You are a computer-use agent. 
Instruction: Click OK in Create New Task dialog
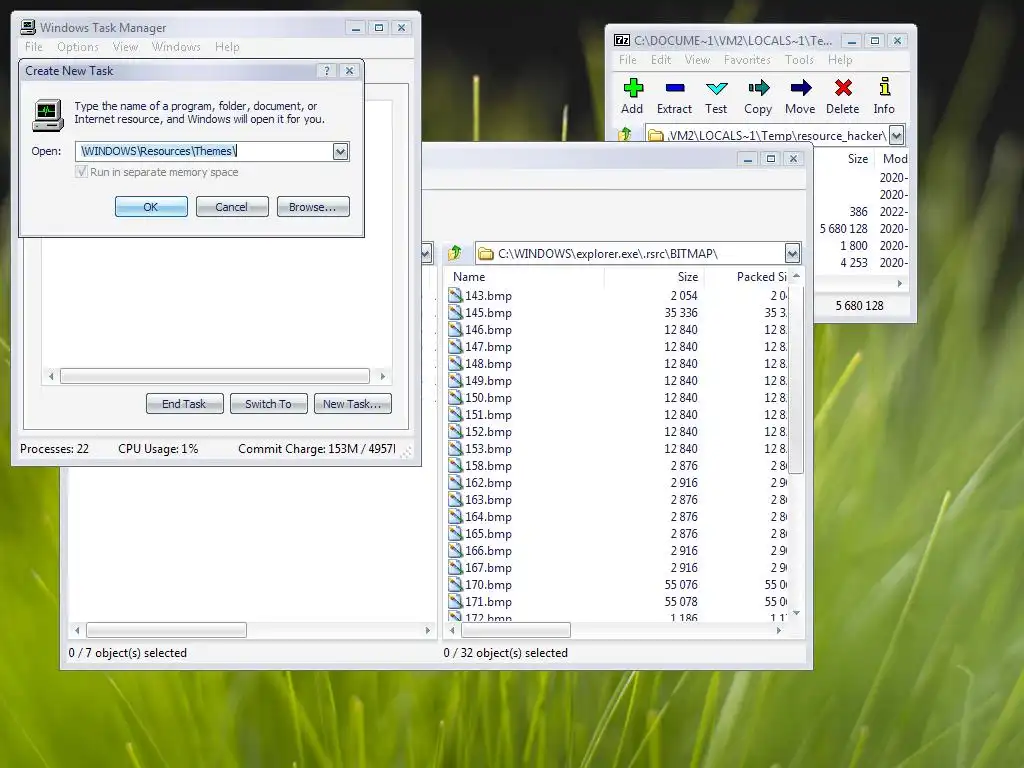coord(151,207)
